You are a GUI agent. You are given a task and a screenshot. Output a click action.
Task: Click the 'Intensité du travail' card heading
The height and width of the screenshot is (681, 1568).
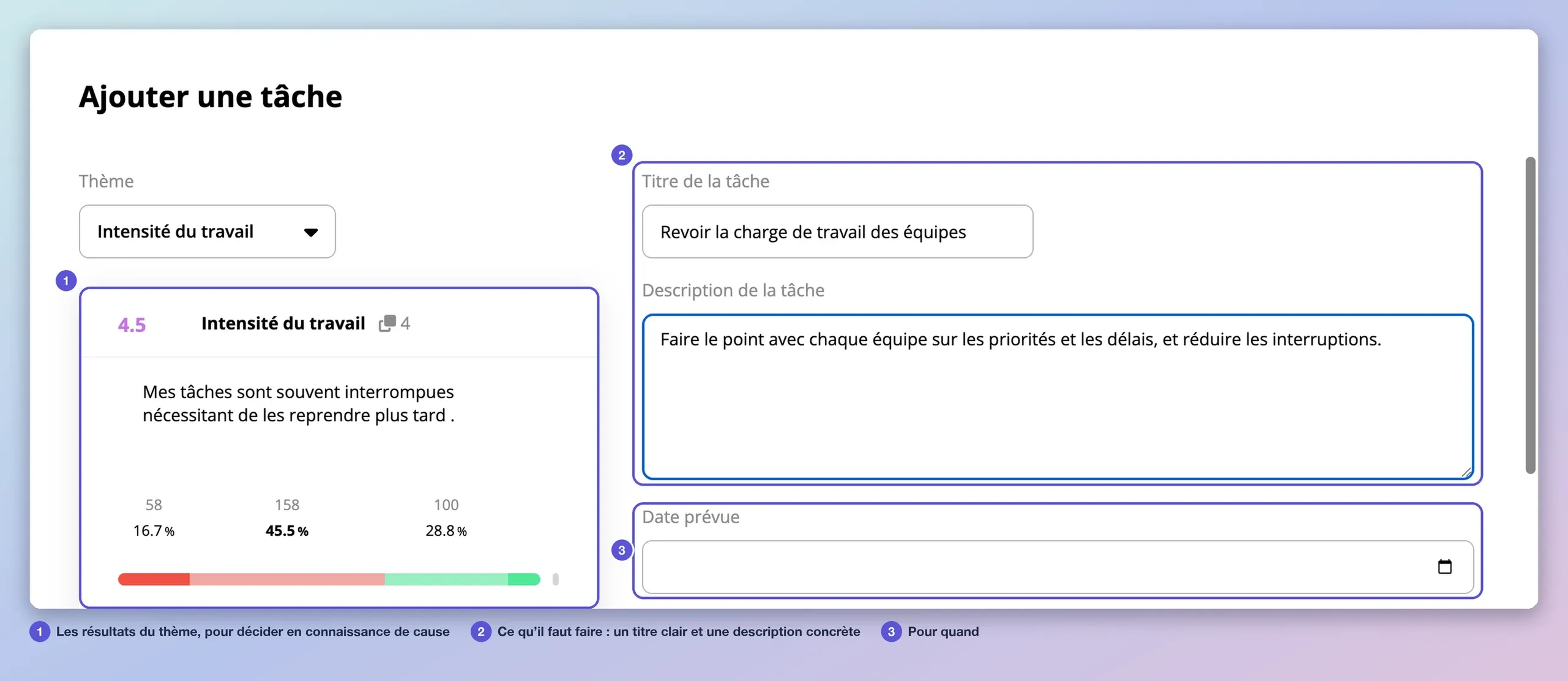point(283,323)
